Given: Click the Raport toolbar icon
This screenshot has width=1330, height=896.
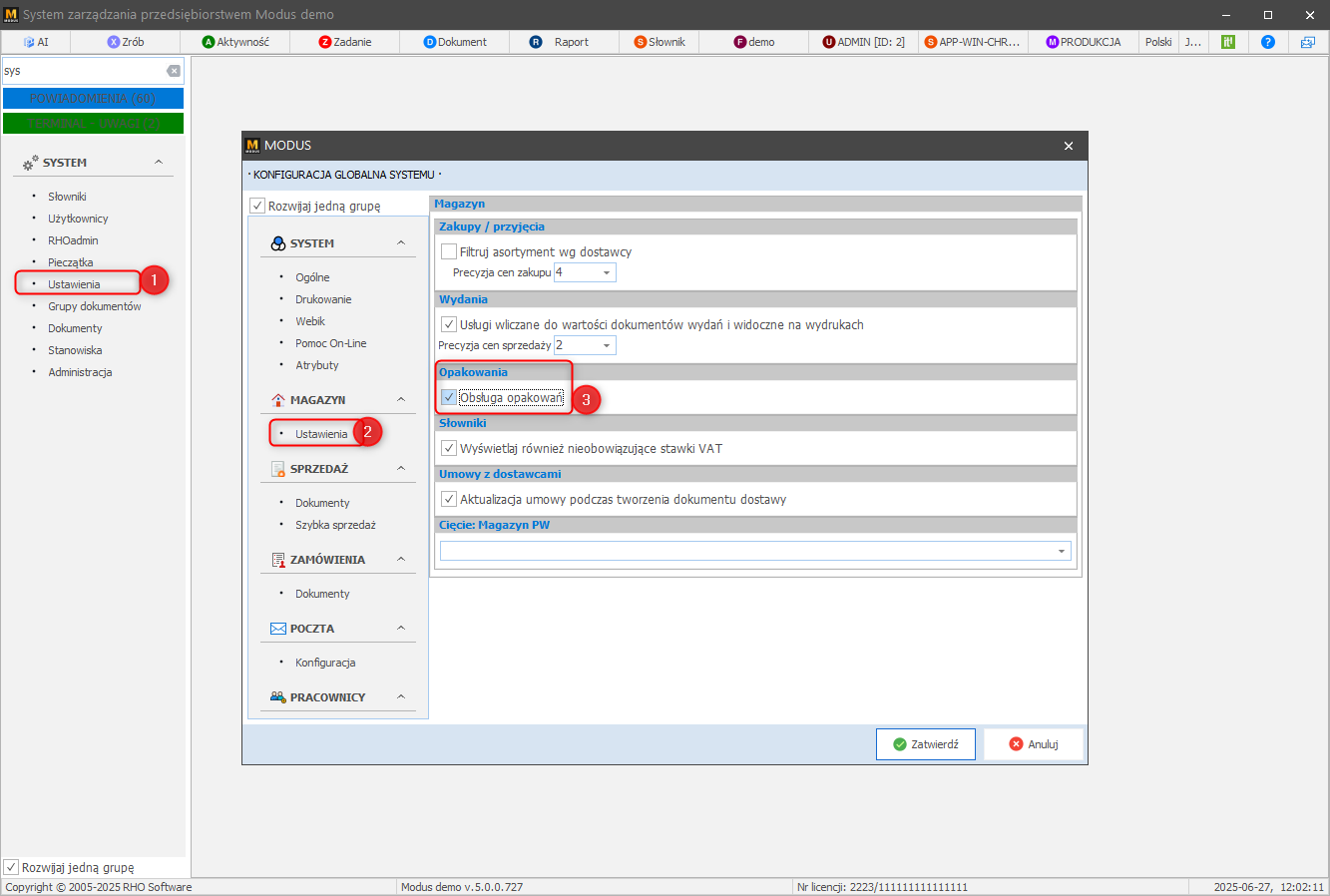Looking at the screenshot, I should [x=536, y=42].
